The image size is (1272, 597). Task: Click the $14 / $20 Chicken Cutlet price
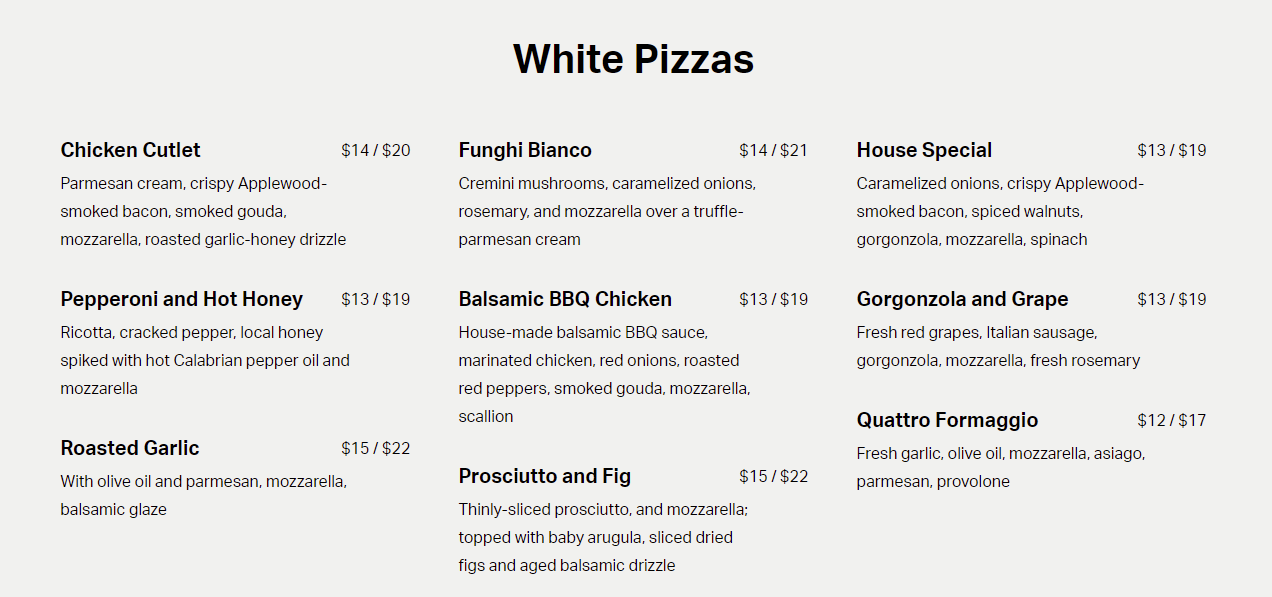(375, 151)
